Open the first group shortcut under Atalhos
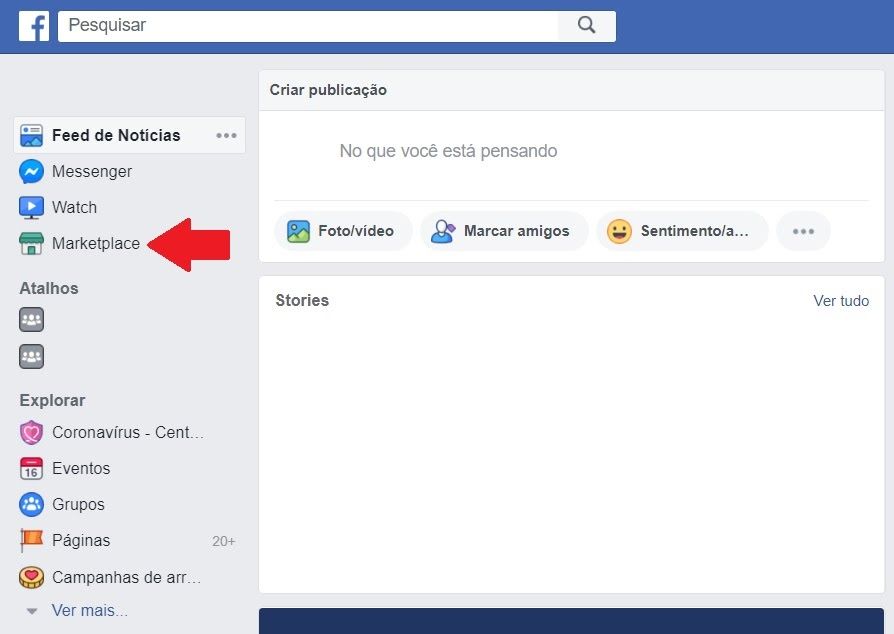 tap(31, 320)
